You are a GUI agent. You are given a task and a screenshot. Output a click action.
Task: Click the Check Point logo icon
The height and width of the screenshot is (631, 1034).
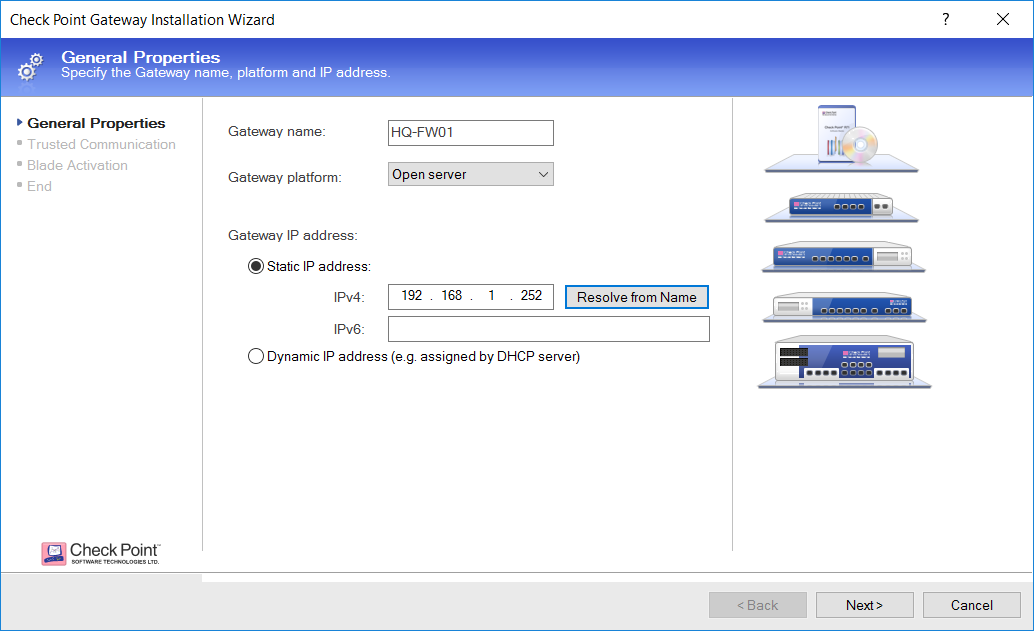[53, 553]
